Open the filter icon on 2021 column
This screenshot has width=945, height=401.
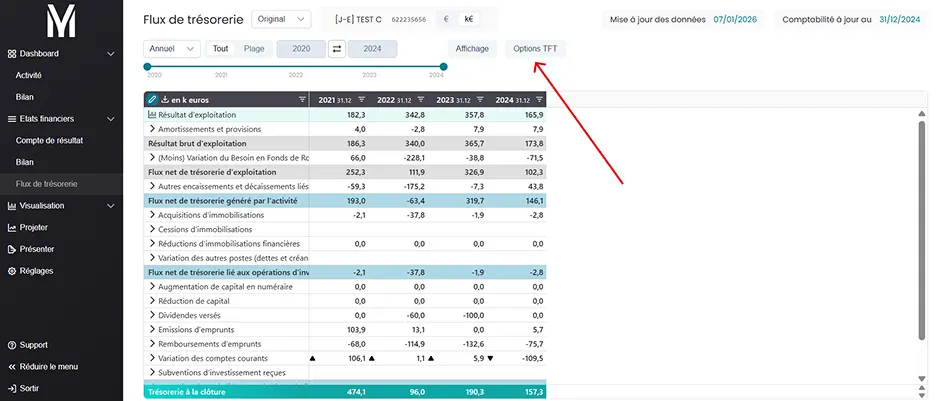pos(362,99)
